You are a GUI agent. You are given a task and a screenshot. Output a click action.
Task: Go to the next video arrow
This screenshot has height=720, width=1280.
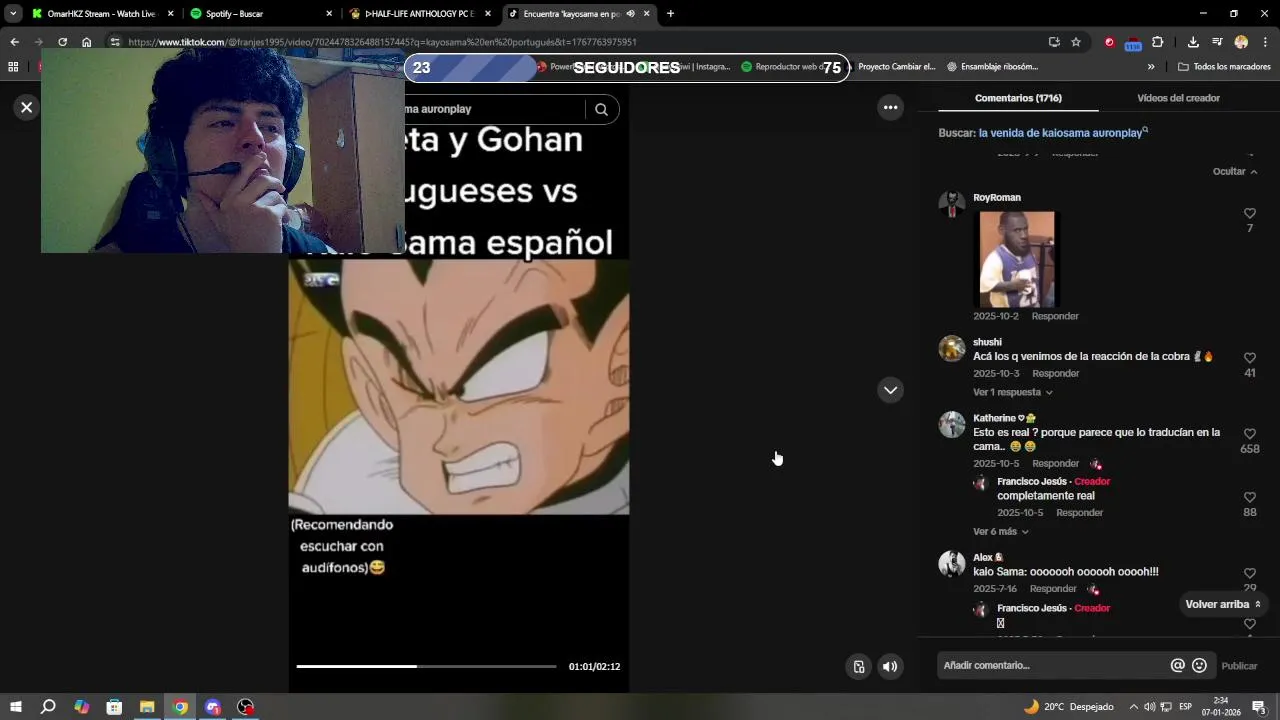890,390
